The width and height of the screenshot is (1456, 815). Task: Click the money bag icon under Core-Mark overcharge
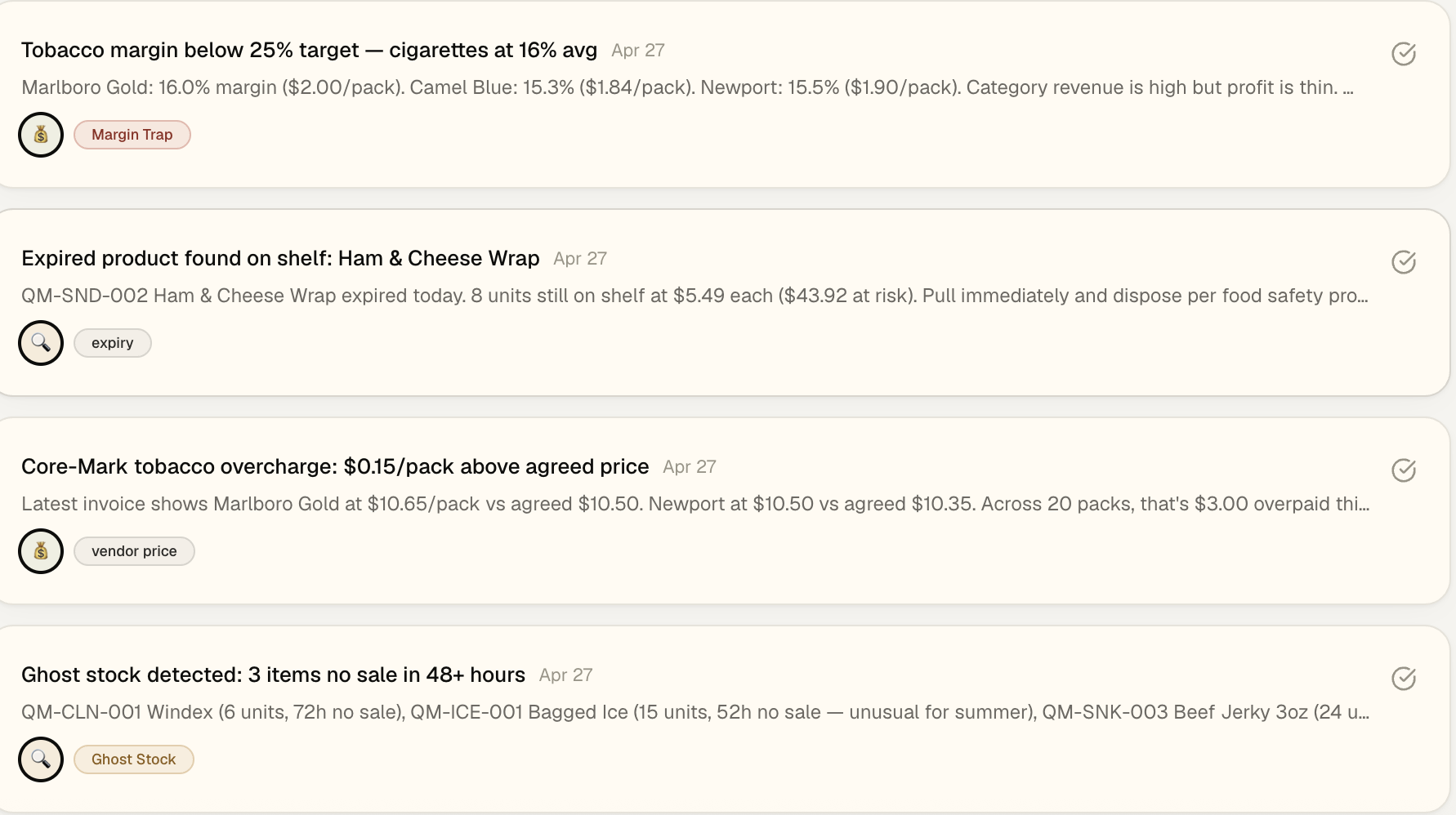(x=41, y=551)
